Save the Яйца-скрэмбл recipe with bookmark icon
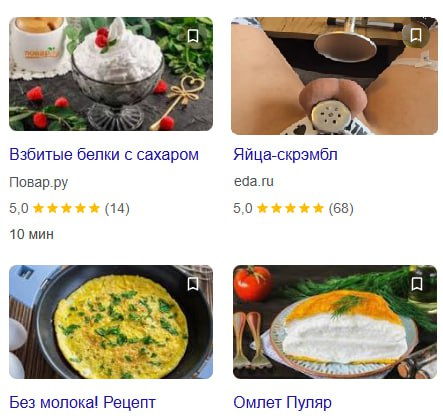 click(x=416, y=35)
